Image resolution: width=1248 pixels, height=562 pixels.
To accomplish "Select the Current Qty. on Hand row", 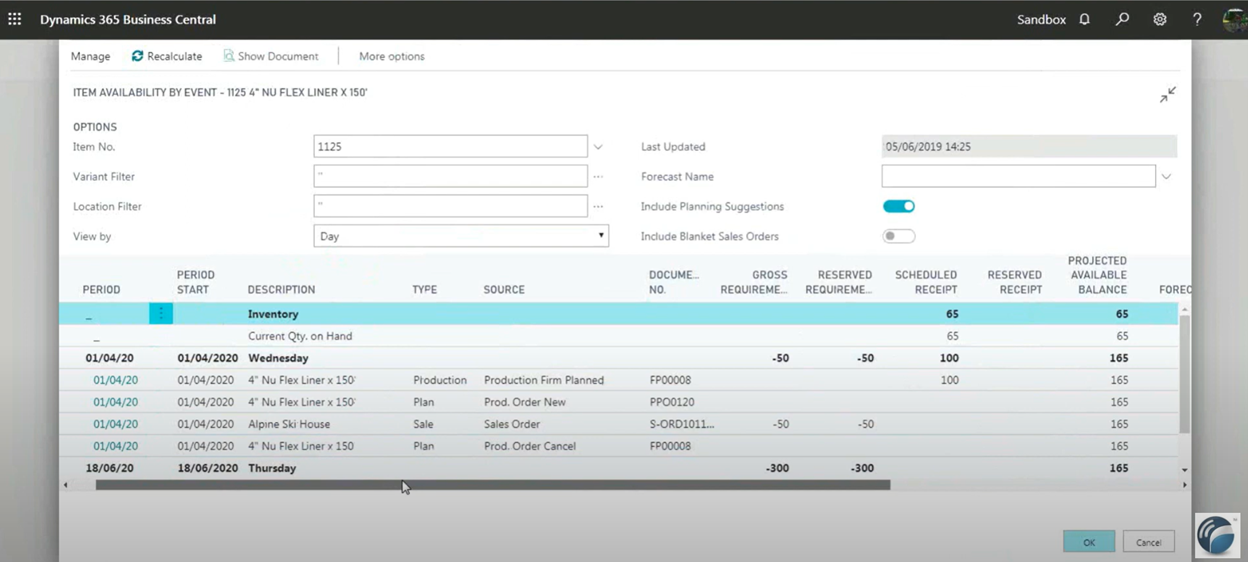I will (618, 336).
